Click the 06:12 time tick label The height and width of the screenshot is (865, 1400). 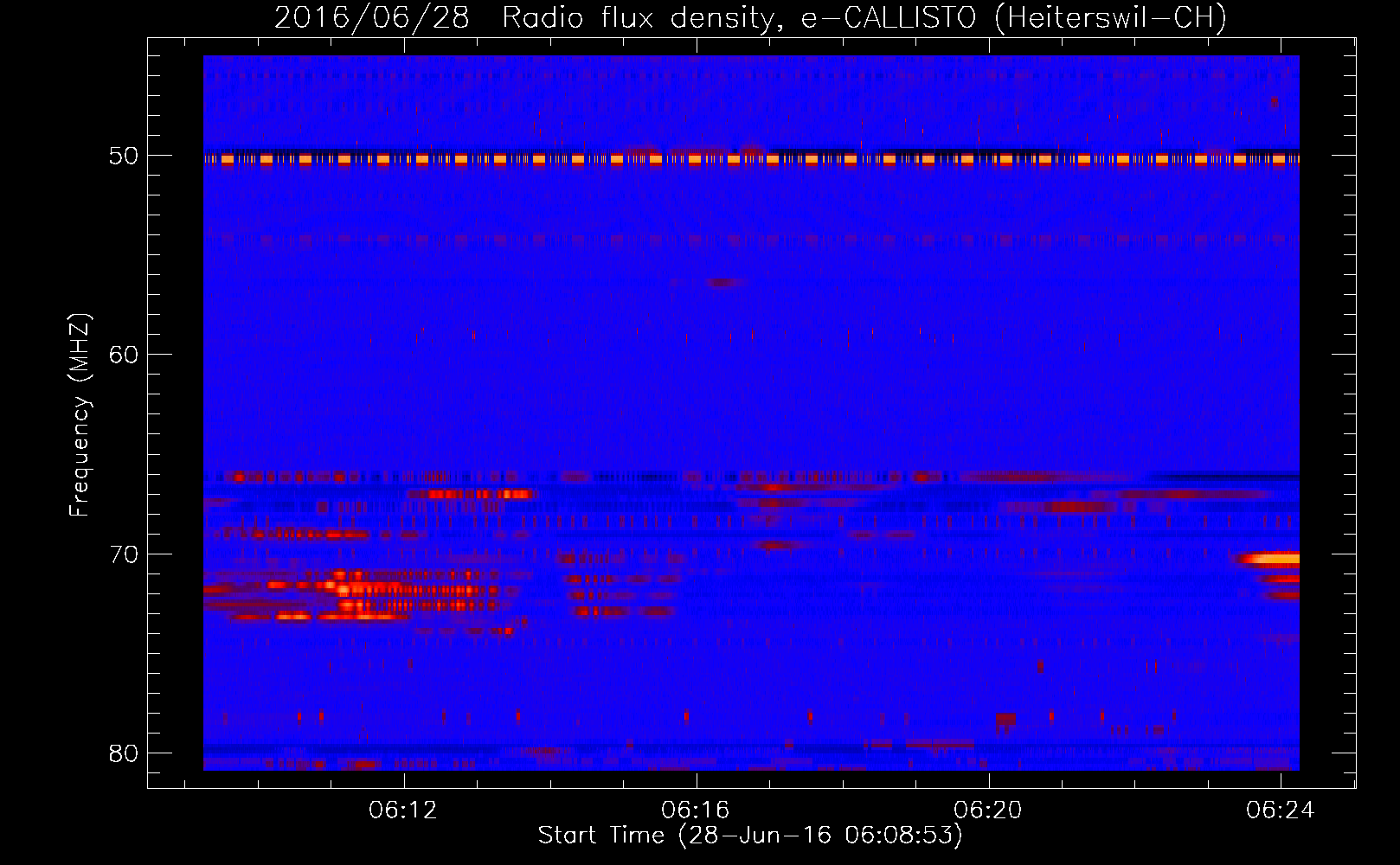click(x=403, y=810)
